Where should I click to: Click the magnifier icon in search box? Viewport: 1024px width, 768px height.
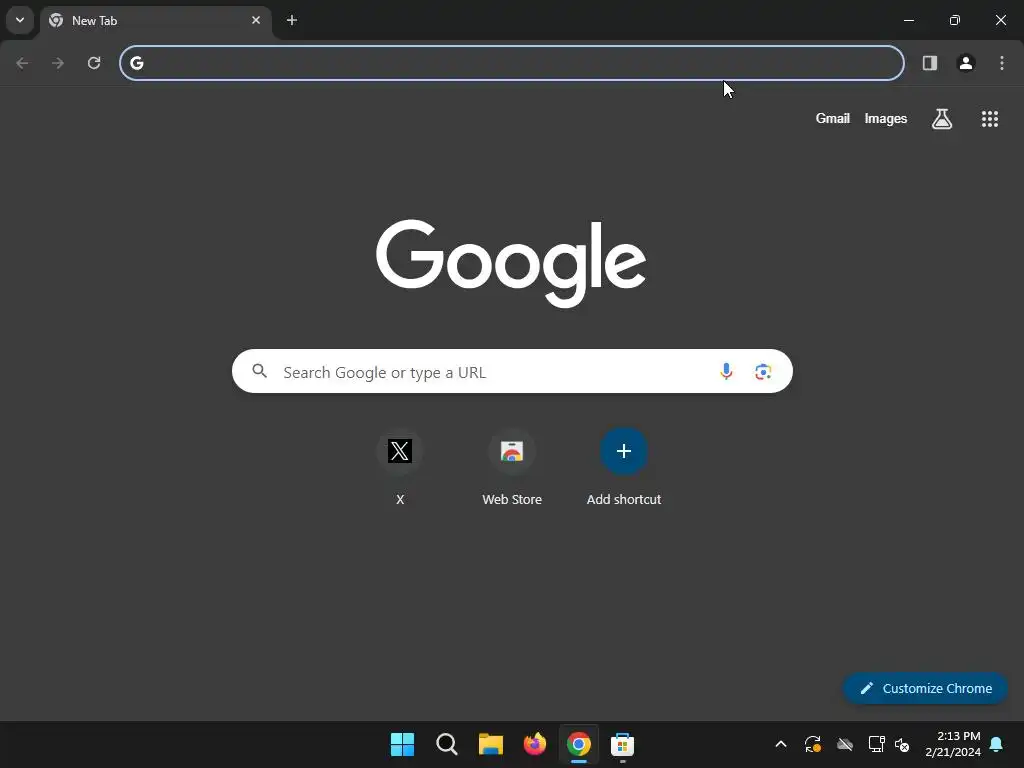(260, 372)
